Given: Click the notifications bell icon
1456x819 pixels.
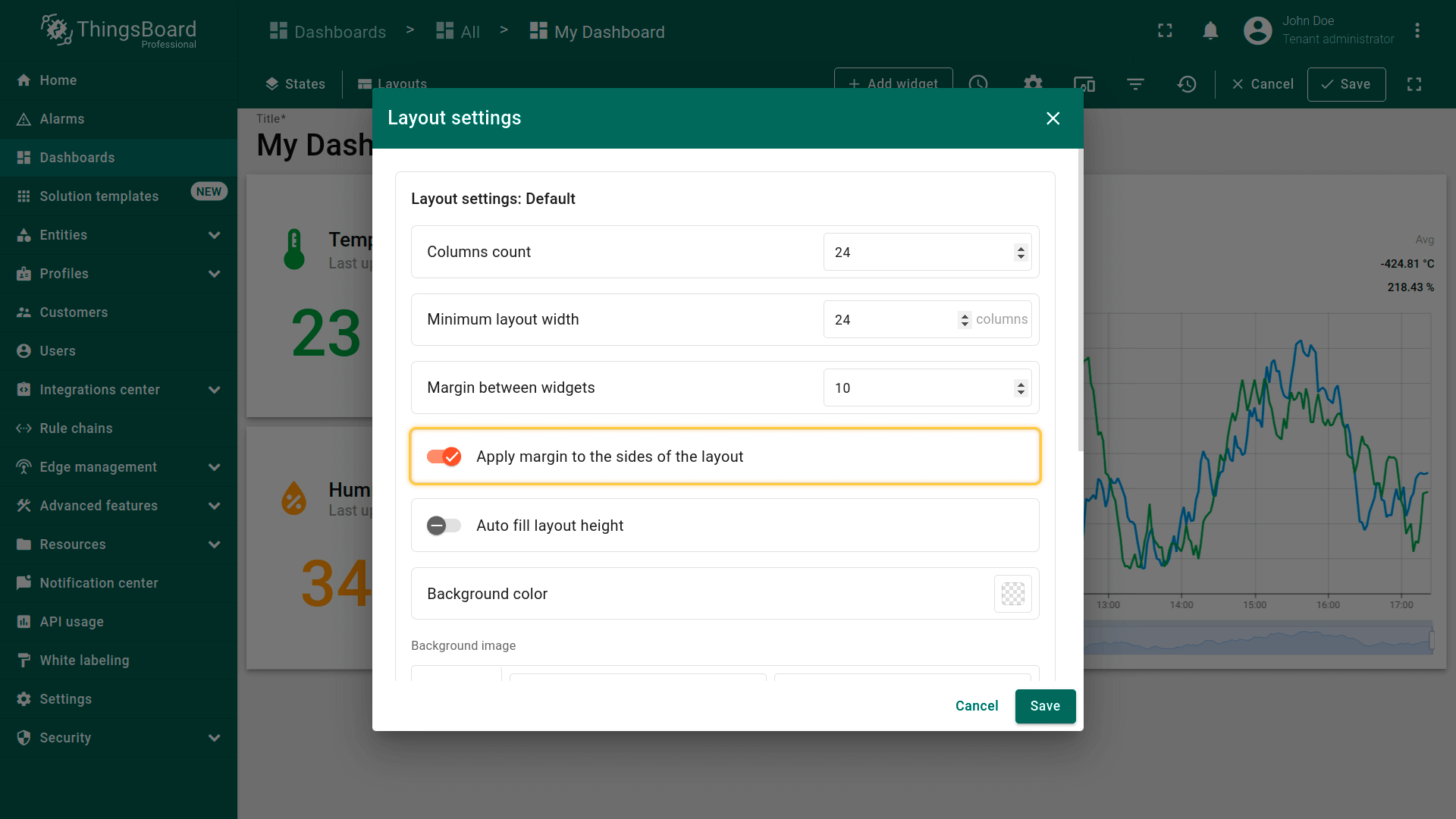Looking at the screenshot, I should [1210, 31].
